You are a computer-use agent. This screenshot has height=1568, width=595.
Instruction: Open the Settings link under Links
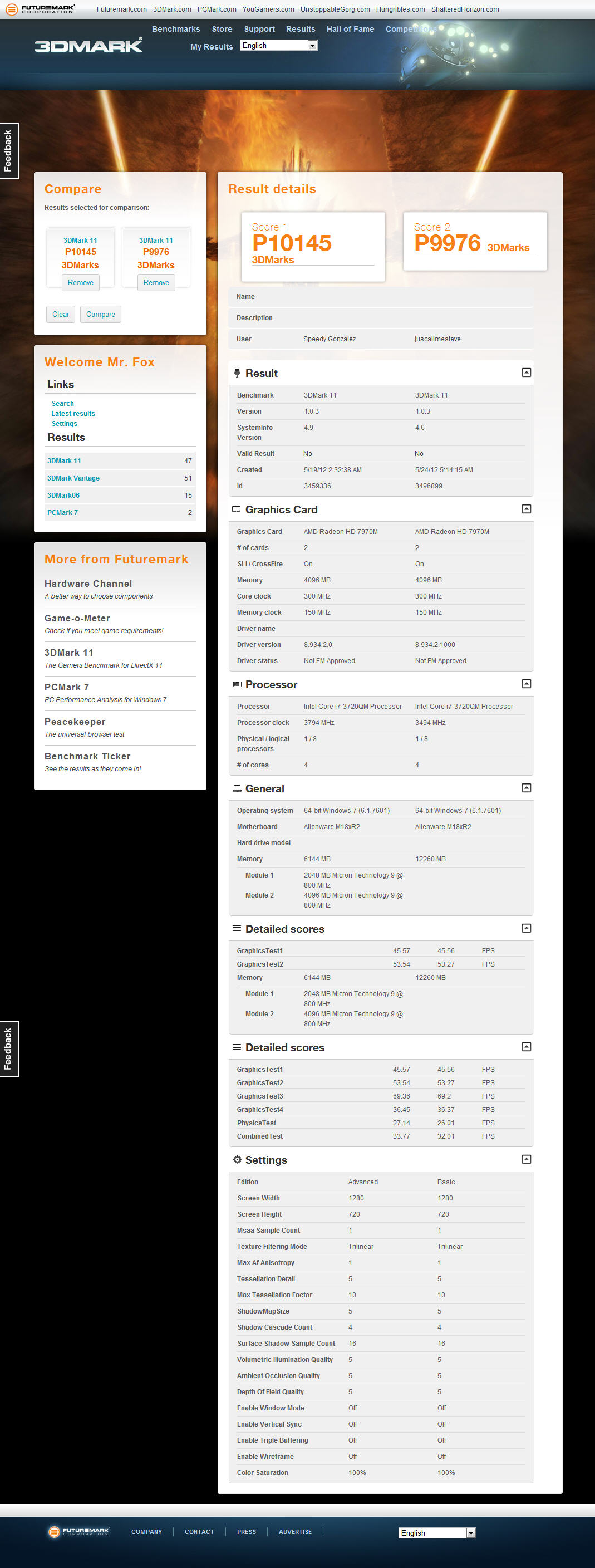pyautogui.click(x=65, y=424)
